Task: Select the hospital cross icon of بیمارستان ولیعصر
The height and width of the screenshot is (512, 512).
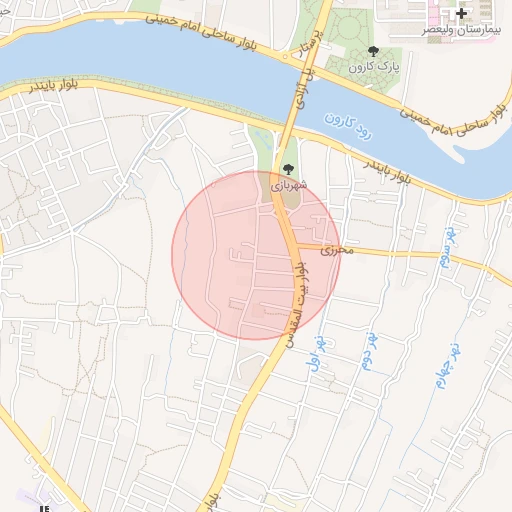Action: [x=461, y=14]
